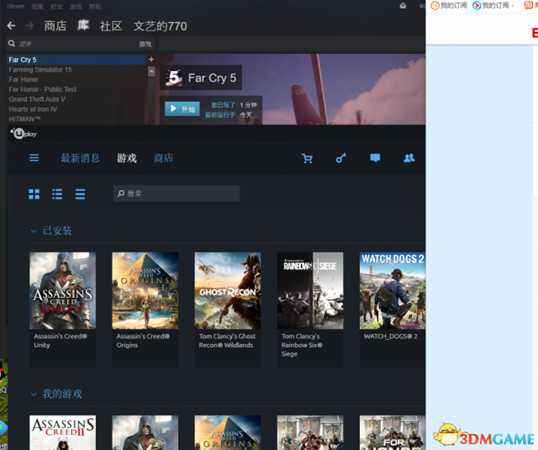Select Hearts of Iron IV in list

coord(33,109)
